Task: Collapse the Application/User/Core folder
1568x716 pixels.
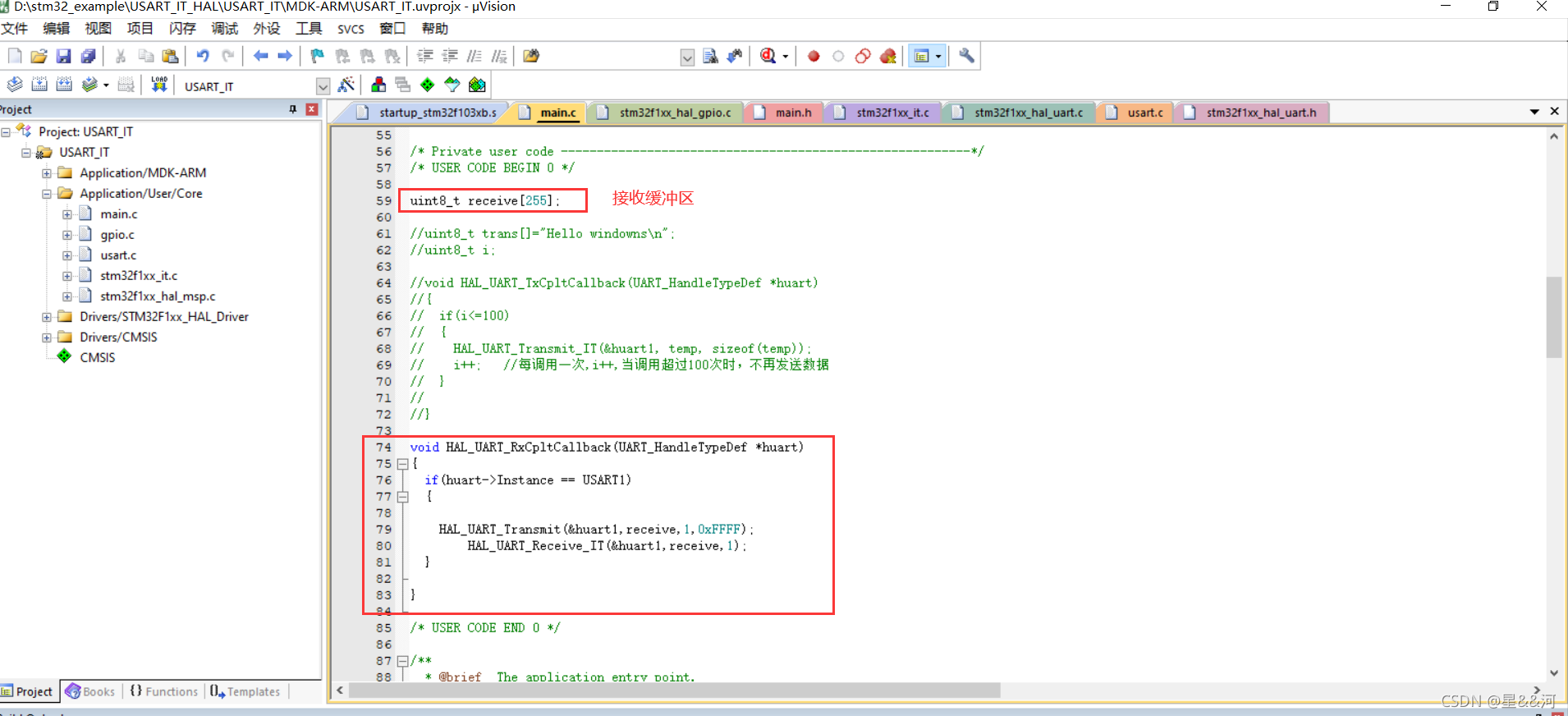Action: [47, 194]
